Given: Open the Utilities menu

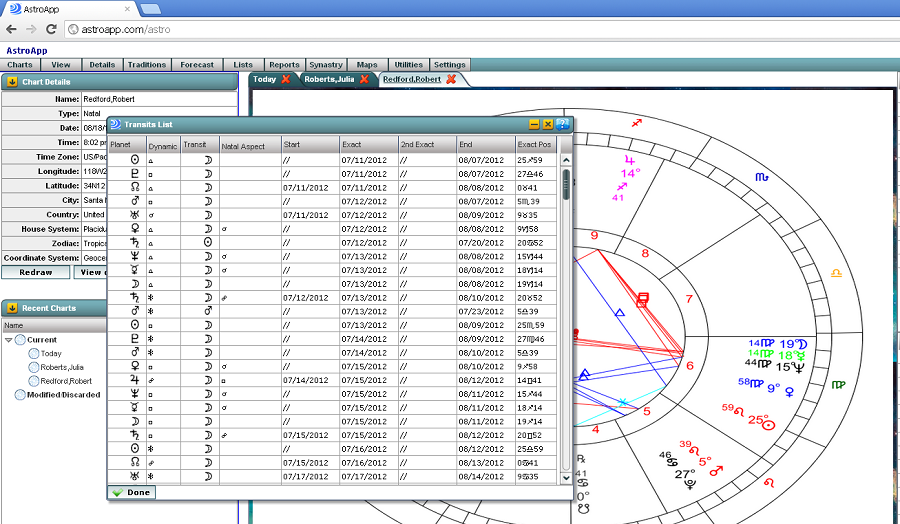Looking at the screenshot, I should coord(408,65).
